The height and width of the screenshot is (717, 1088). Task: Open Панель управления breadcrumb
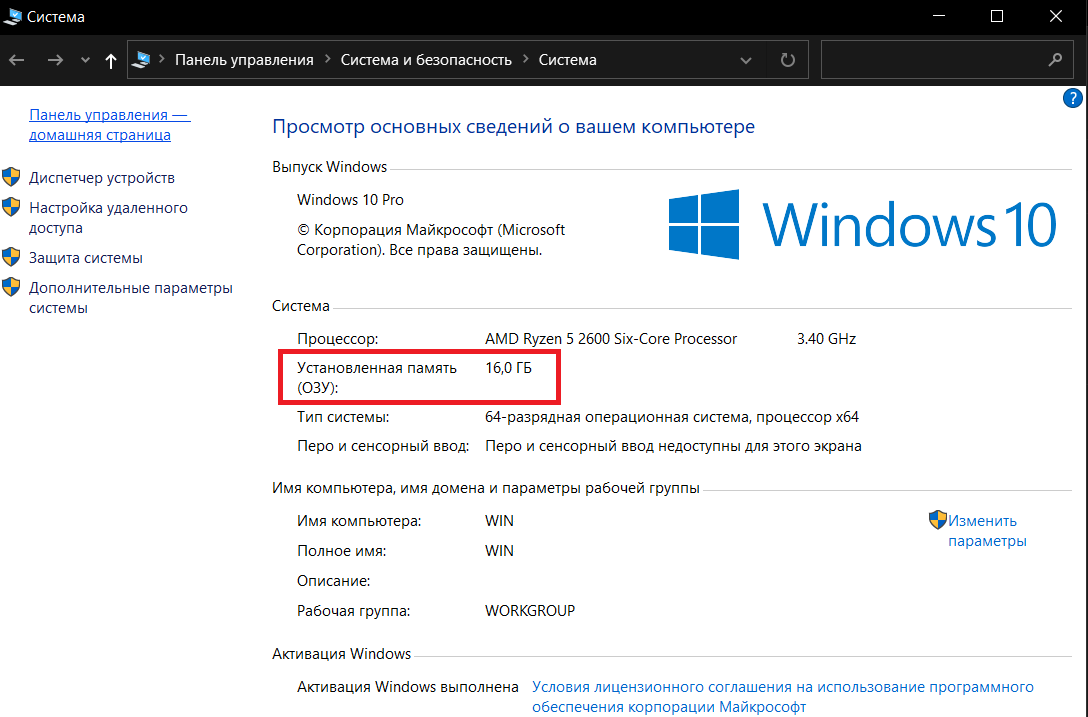pos(244,60)
